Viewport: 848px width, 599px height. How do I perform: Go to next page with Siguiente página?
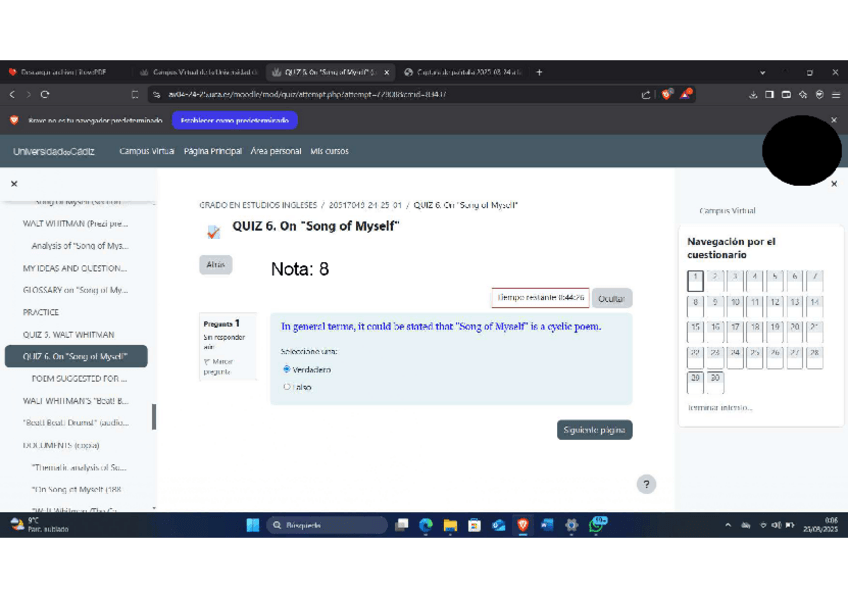[x=594, y=430]
